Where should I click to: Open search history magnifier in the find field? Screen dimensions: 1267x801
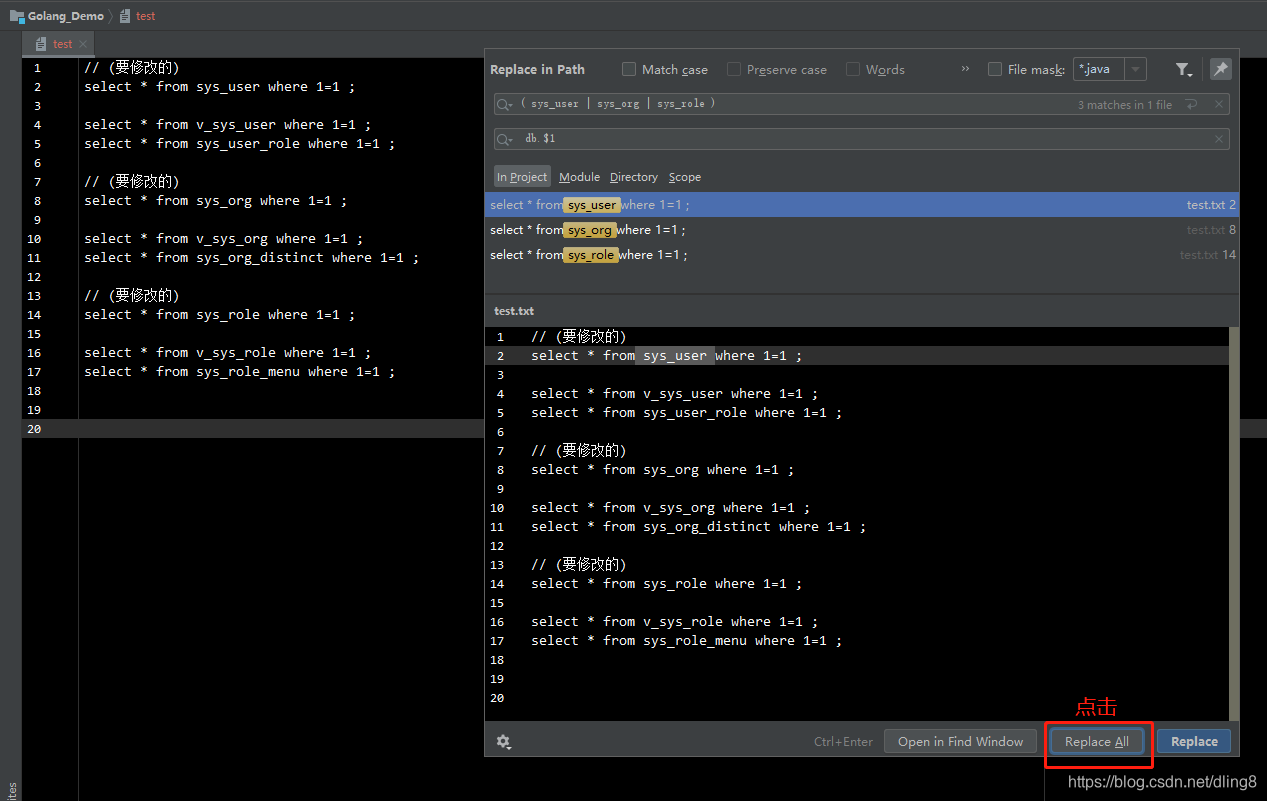pos(505,104)
